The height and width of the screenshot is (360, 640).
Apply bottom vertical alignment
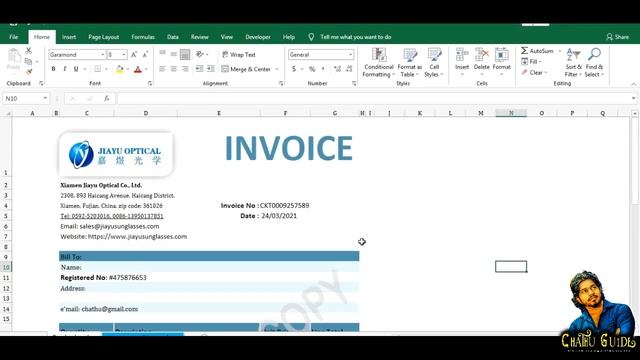(185, 54)
